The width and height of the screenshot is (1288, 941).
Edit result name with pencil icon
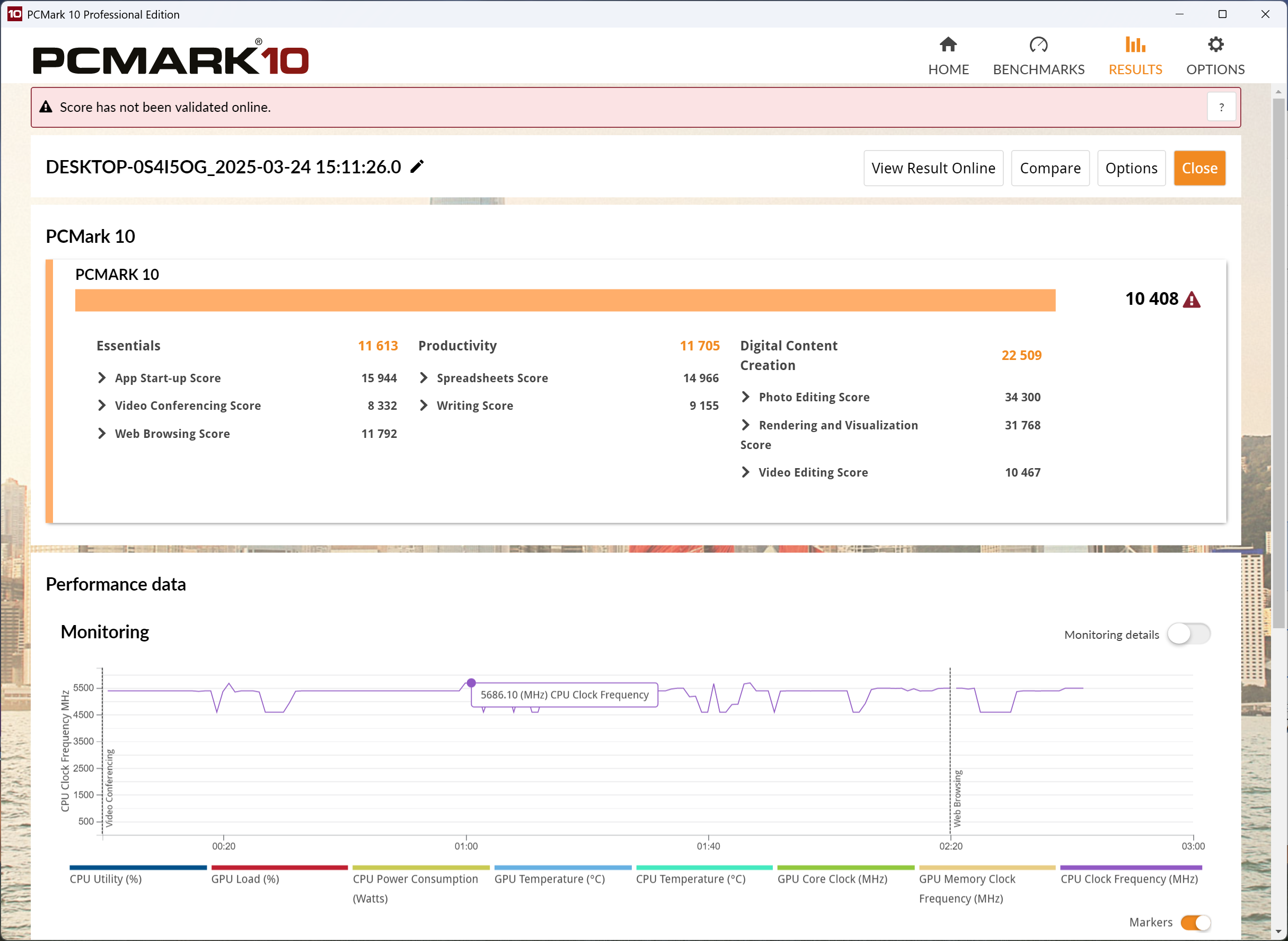coord(417,167)
